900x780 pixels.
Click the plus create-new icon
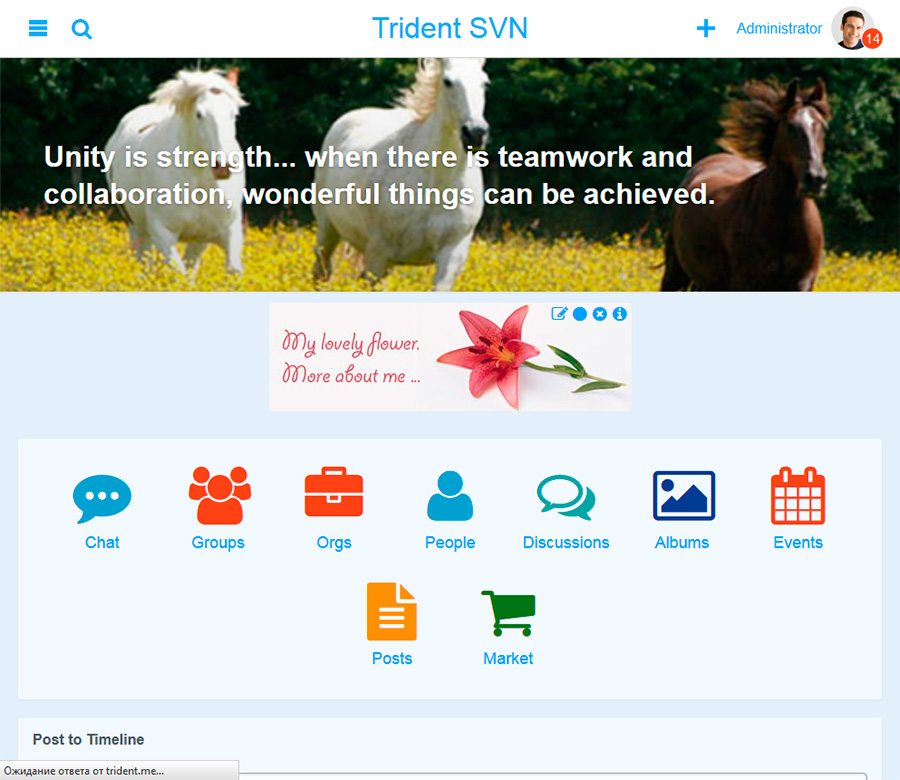[706, 29]
